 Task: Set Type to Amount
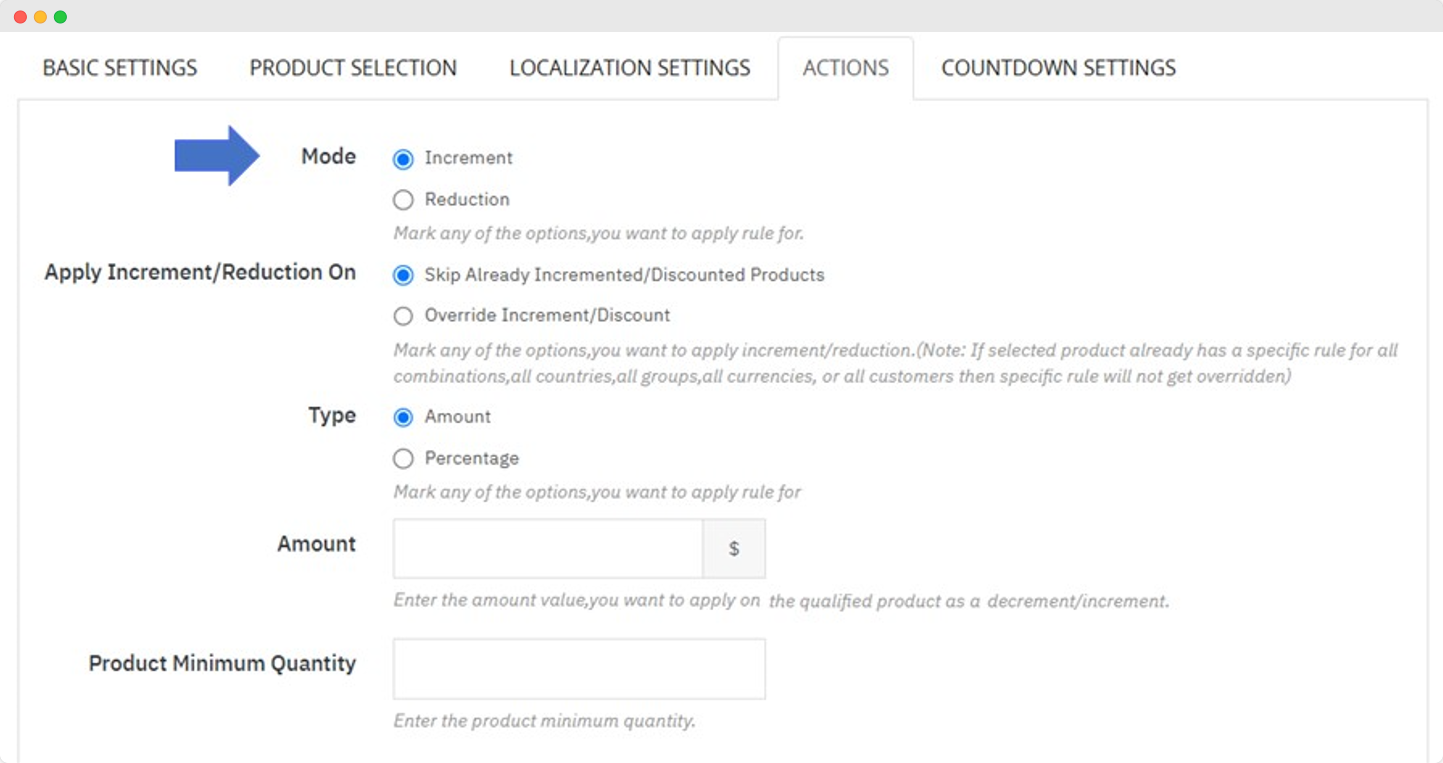point(403,417)
